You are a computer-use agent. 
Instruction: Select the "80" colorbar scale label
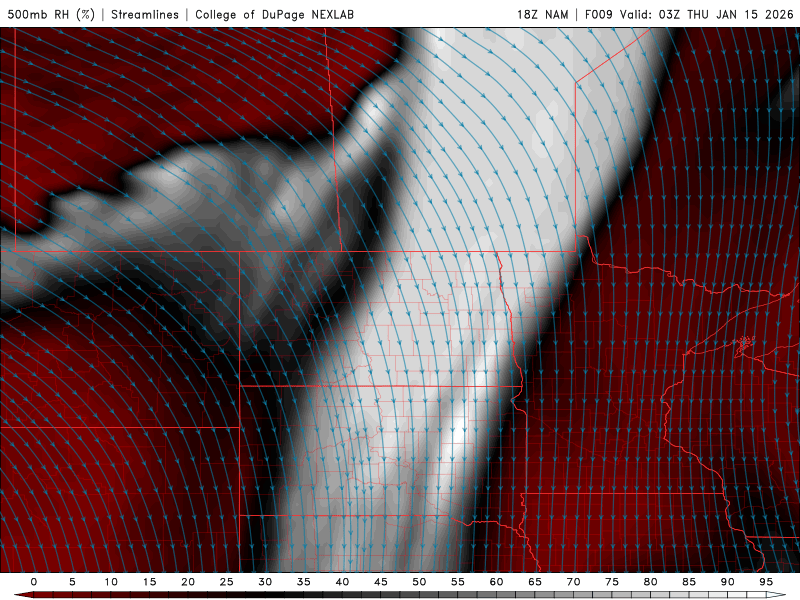coord(650,582)
